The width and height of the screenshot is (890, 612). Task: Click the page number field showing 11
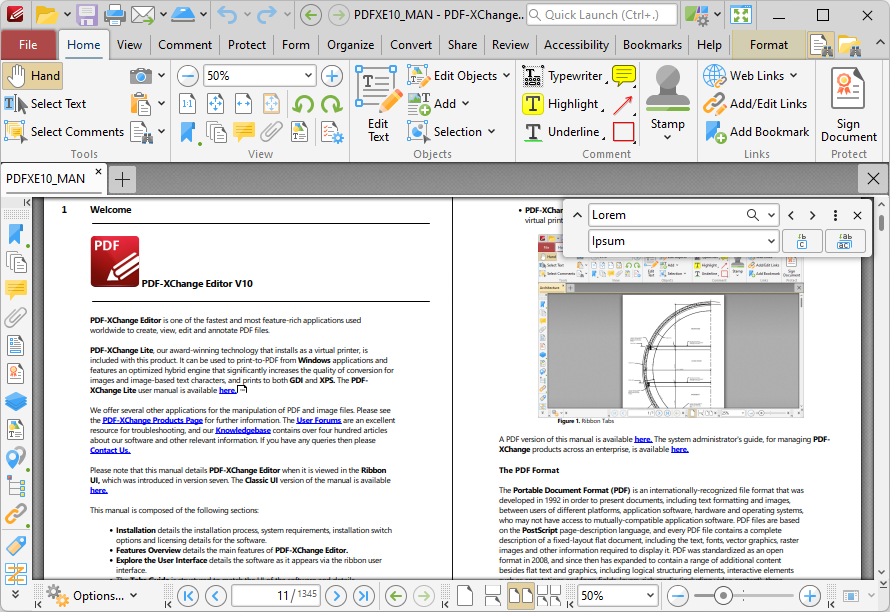(276, 596)
